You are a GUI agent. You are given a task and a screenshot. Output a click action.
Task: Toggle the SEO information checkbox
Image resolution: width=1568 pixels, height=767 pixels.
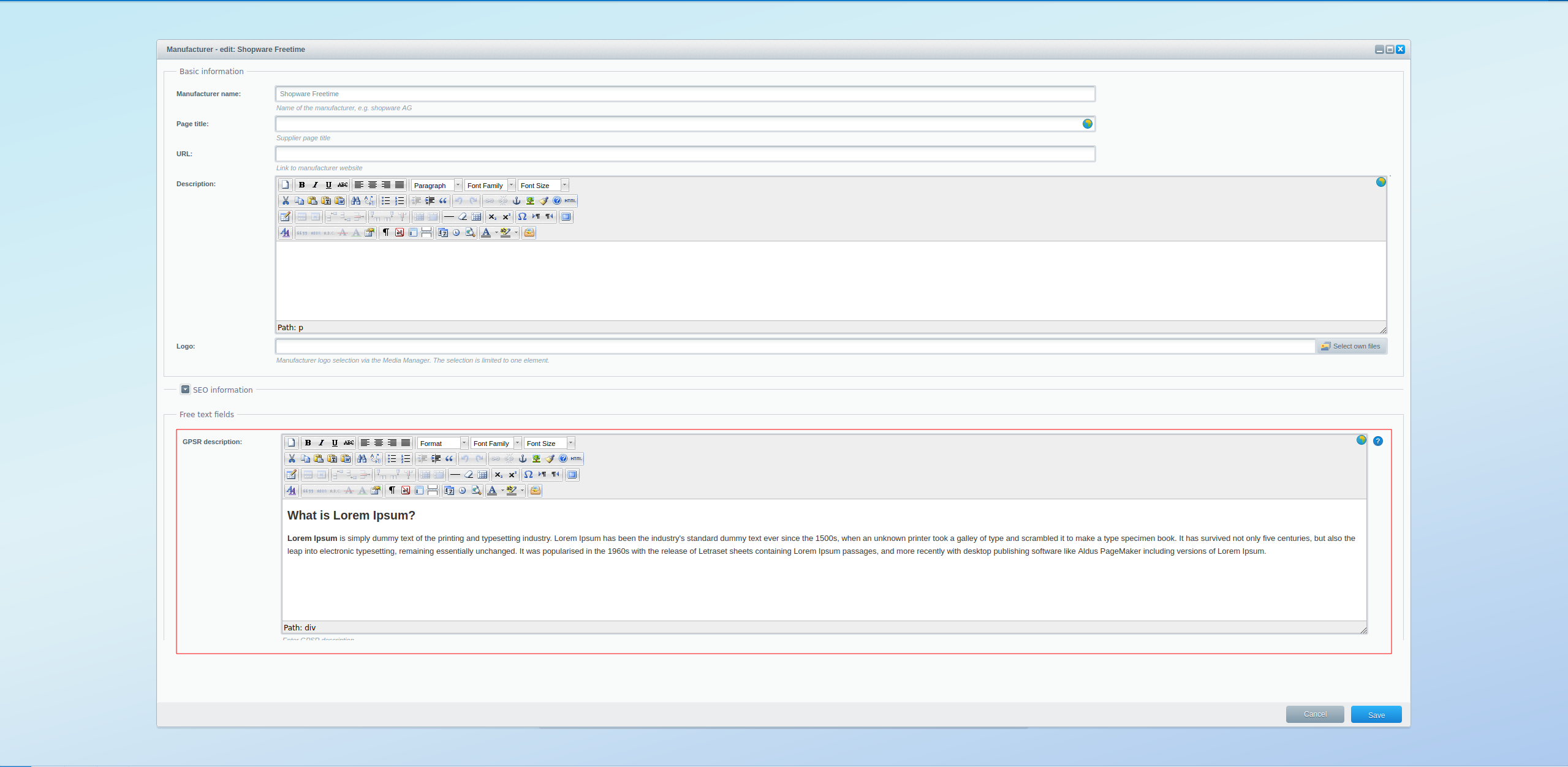point(185,389)
